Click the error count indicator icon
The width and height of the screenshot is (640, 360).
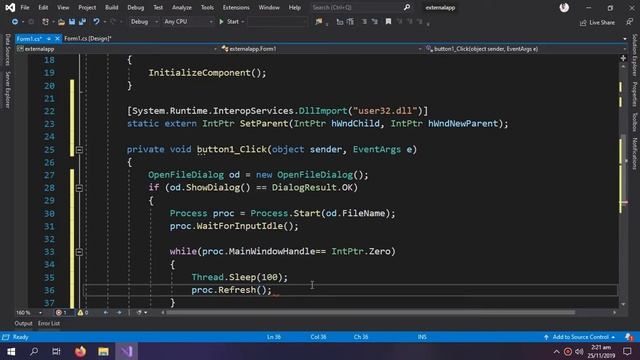[58, 313]
